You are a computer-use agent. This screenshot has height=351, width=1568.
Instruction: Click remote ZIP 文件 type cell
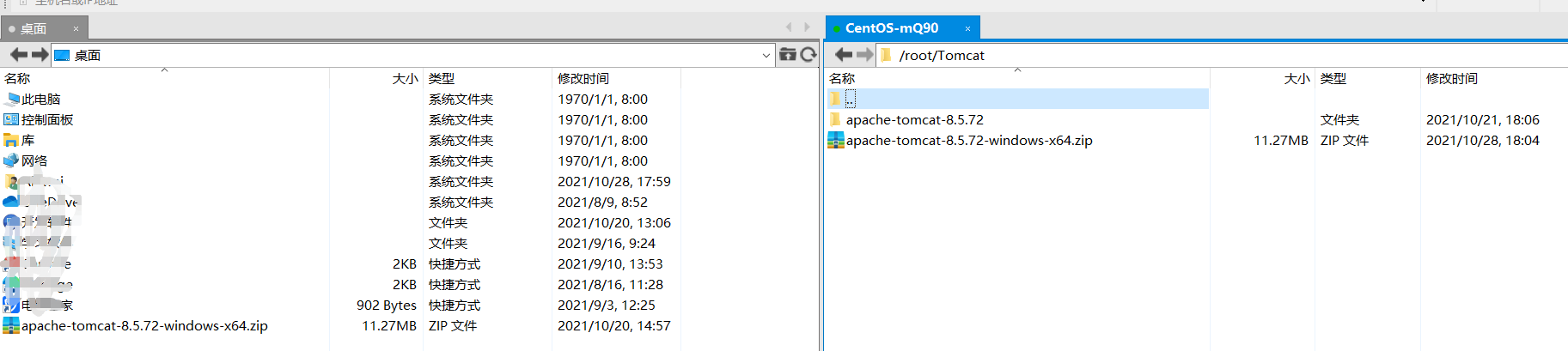pos(1345,141)
